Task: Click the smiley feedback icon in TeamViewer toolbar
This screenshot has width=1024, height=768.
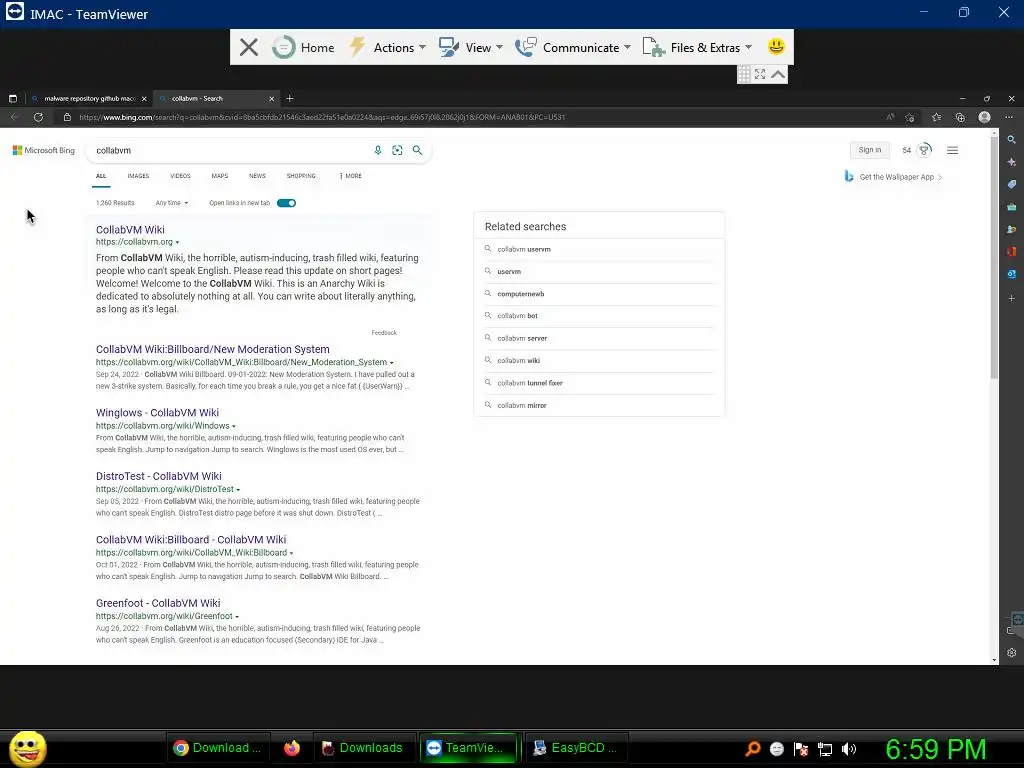Action: pyautogui.click(x=776, y=46)
